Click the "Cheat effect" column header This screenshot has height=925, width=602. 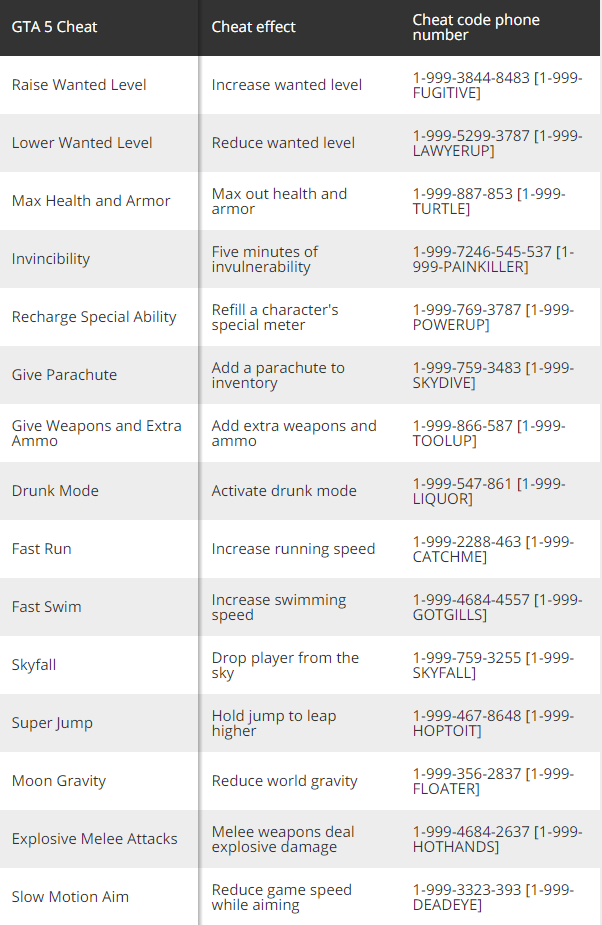[x=253, y=27]
